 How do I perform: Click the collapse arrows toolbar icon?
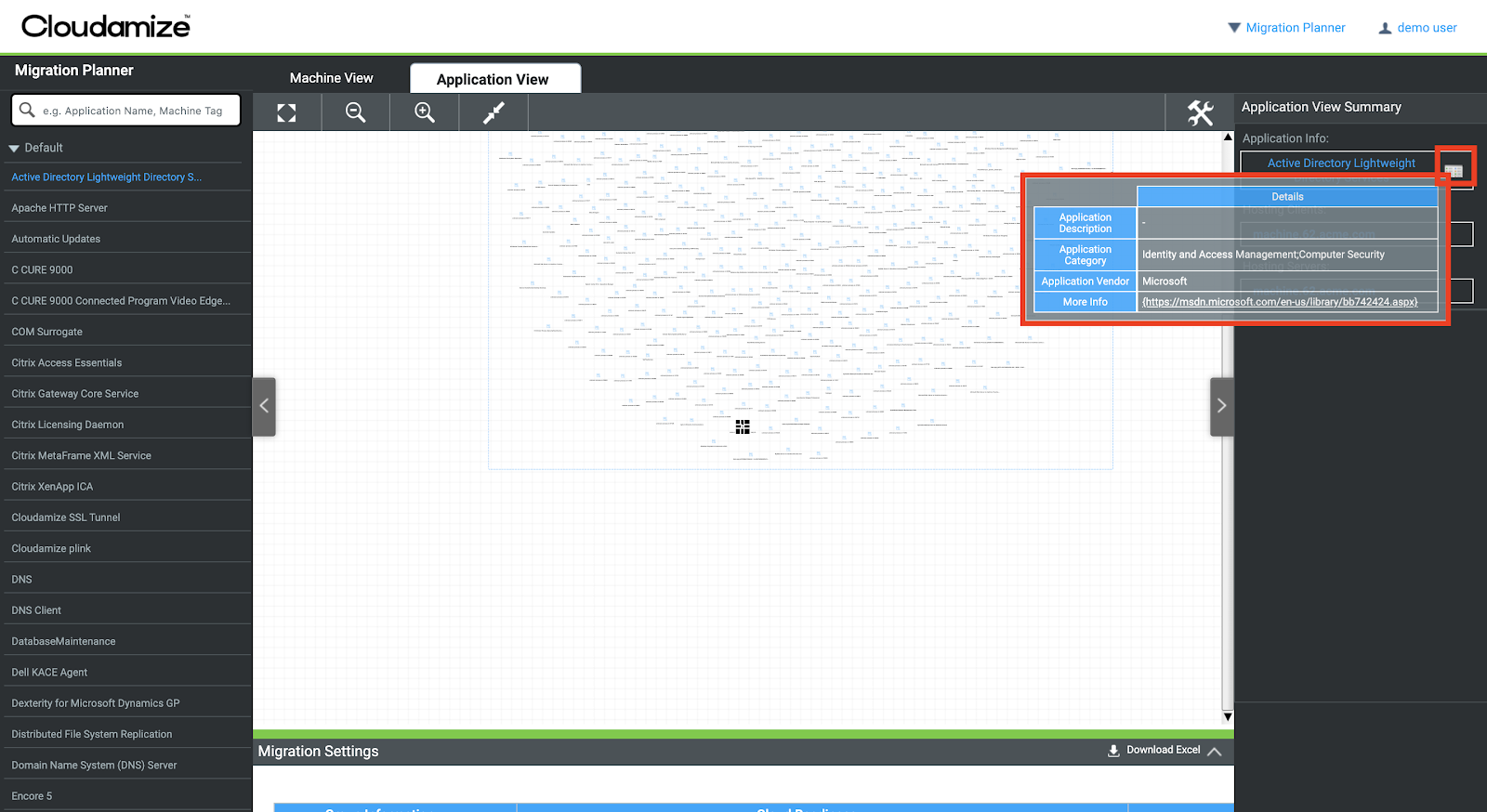pos(493,112)
